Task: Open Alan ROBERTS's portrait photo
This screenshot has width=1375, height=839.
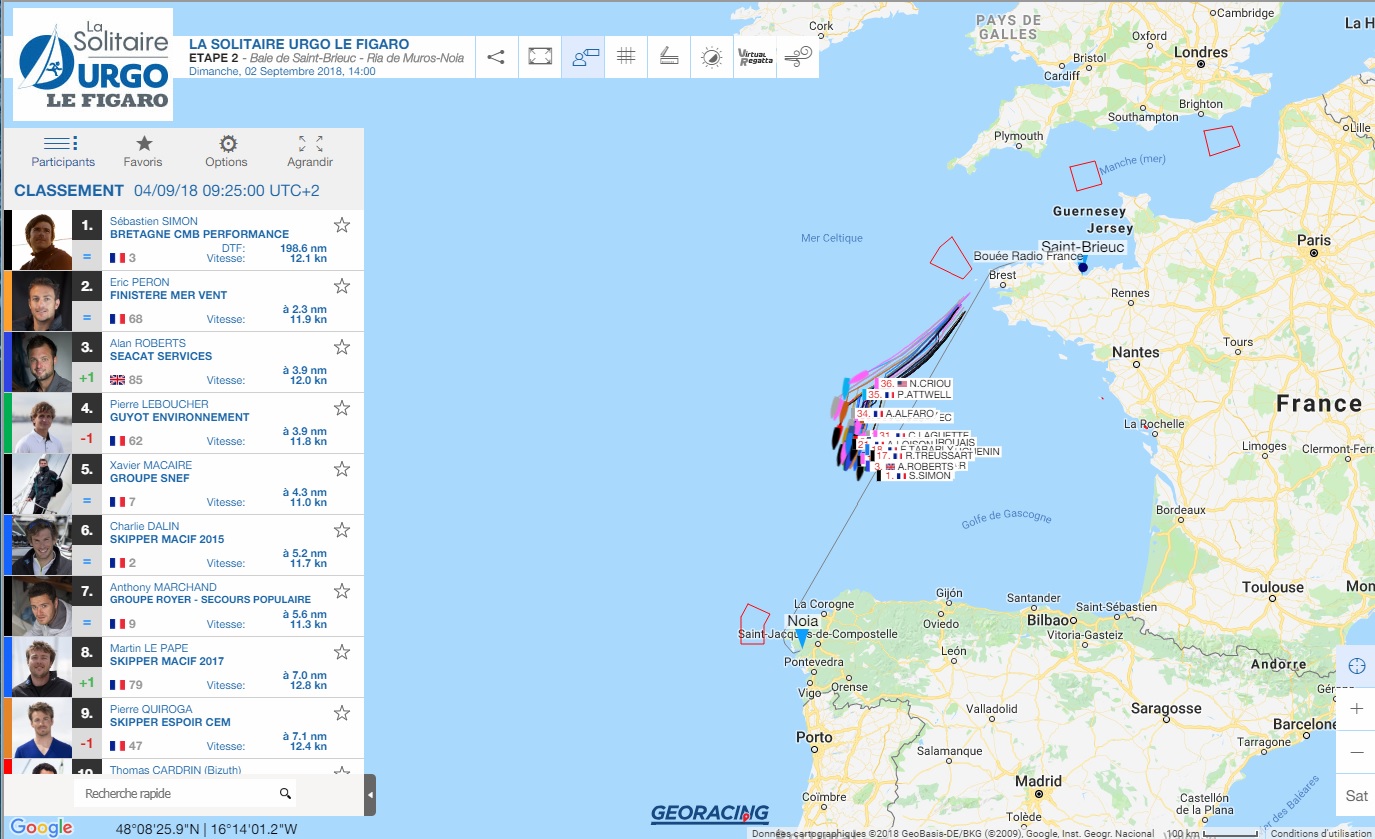Action: (x=42, y=362)
